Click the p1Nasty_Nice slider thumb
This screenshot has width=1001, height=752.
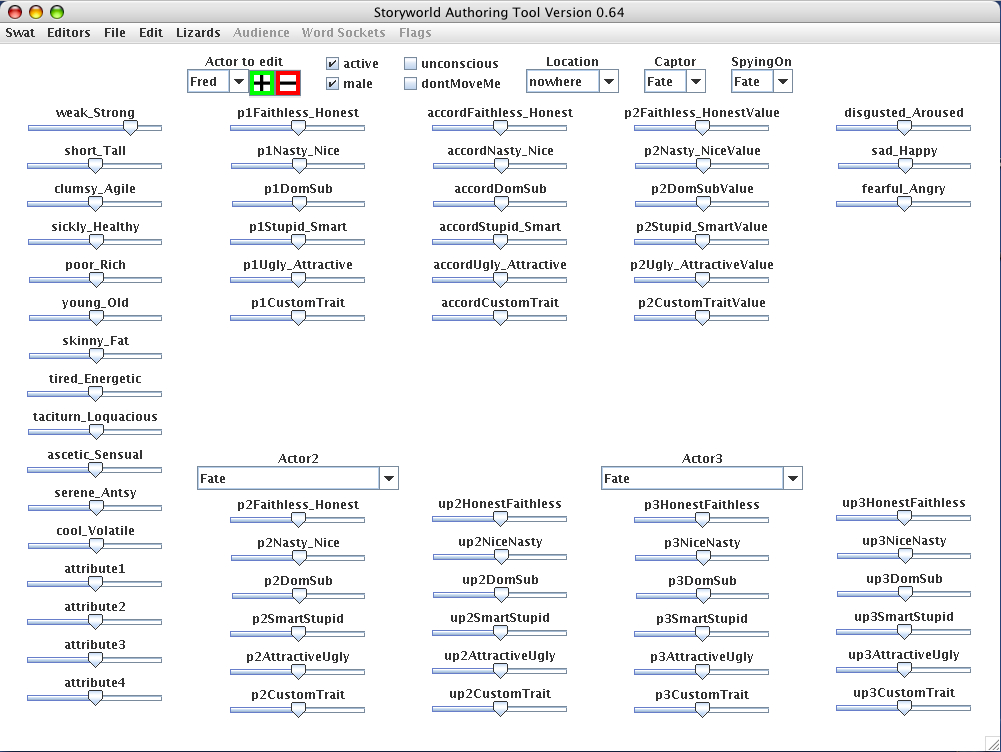pyautogui.click(x=298, y=166)
